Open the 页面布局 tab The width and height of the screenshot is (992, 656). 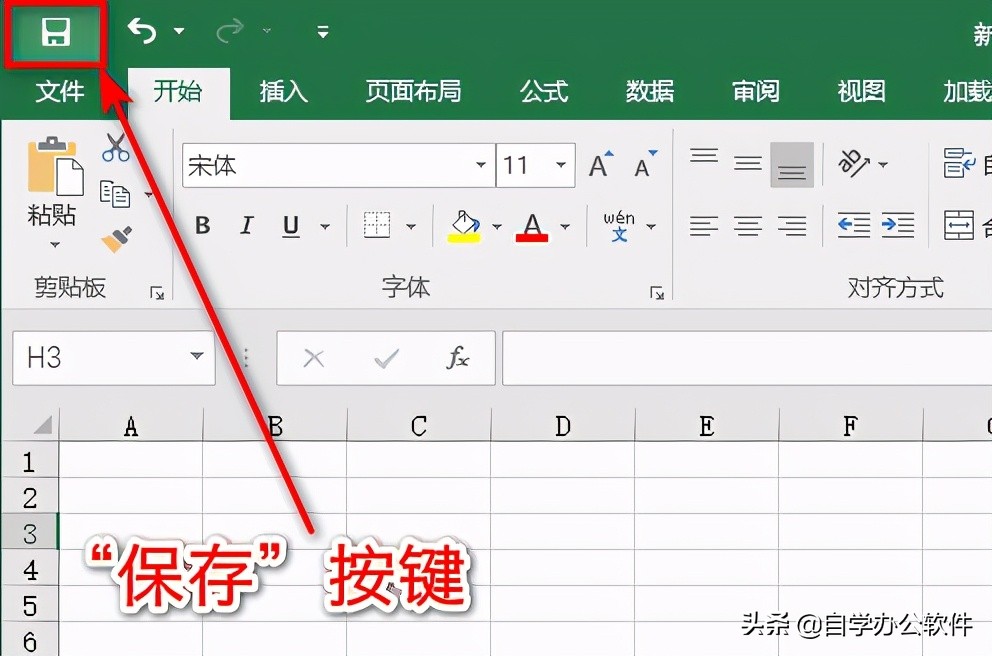click(x=413, y=92)
